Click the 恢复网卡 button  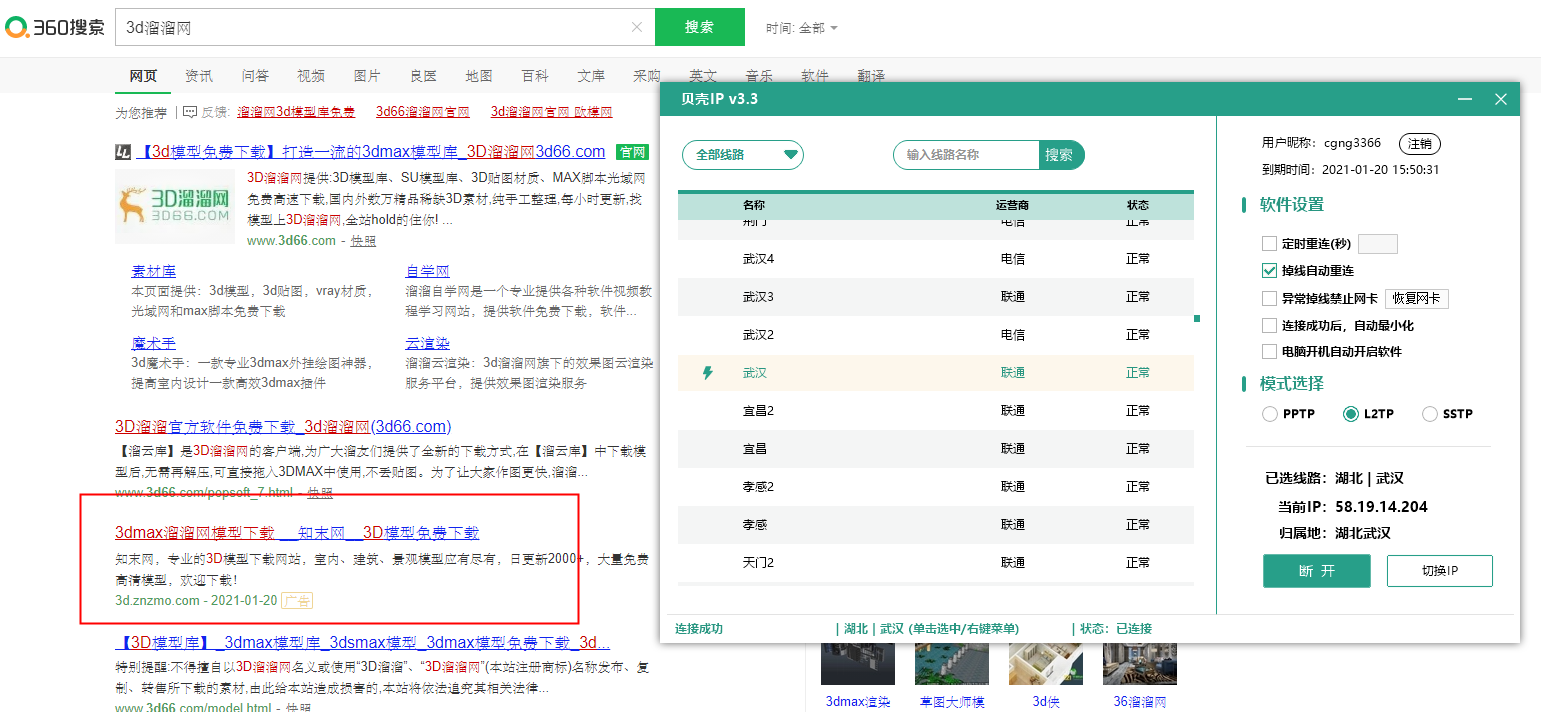(x=1417, y=298)
